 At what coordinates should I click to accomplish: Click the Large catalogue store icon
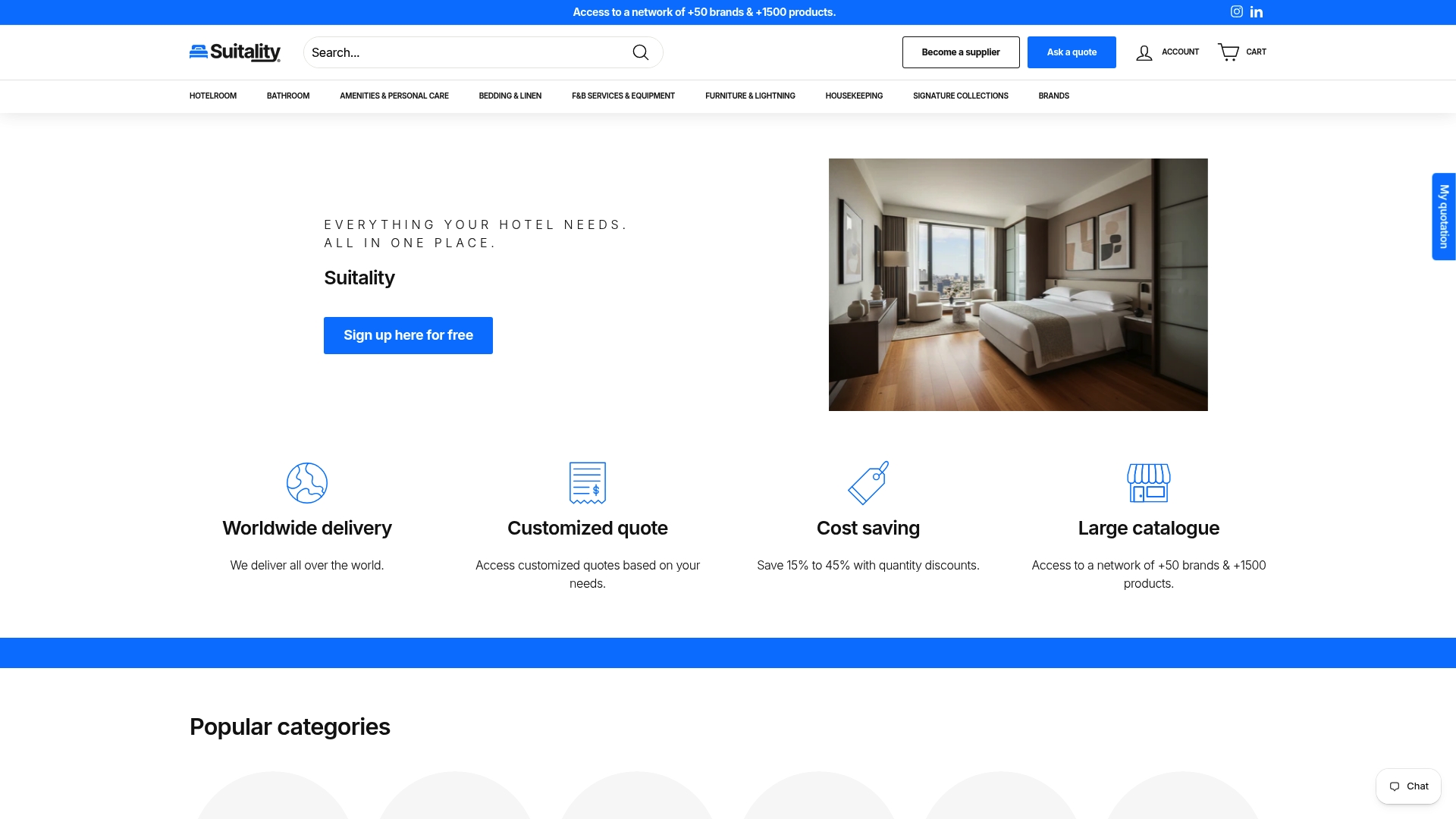coord(1149,483)
